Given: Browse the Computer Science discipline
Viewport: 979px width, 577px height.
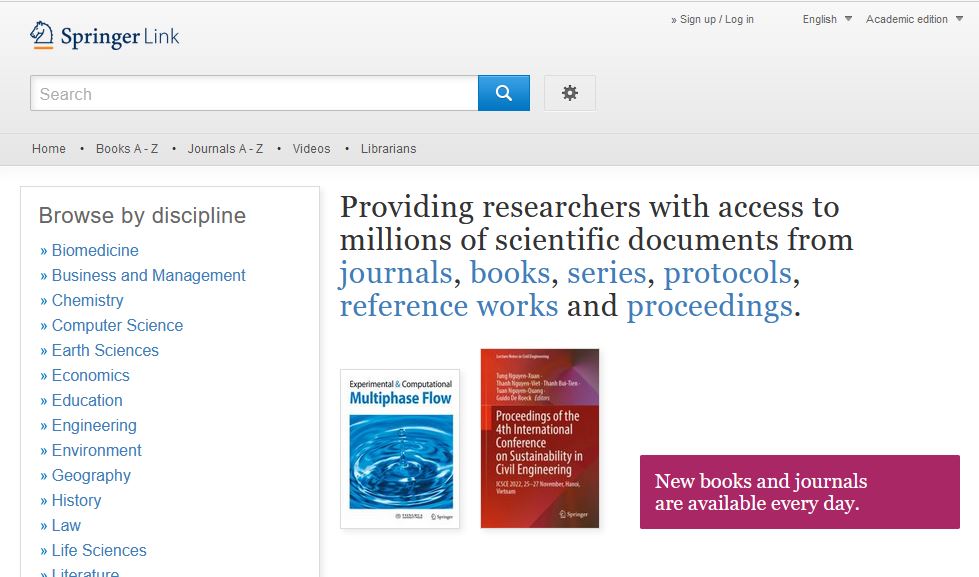Looking at the screenshot, I should coord(117,325).
